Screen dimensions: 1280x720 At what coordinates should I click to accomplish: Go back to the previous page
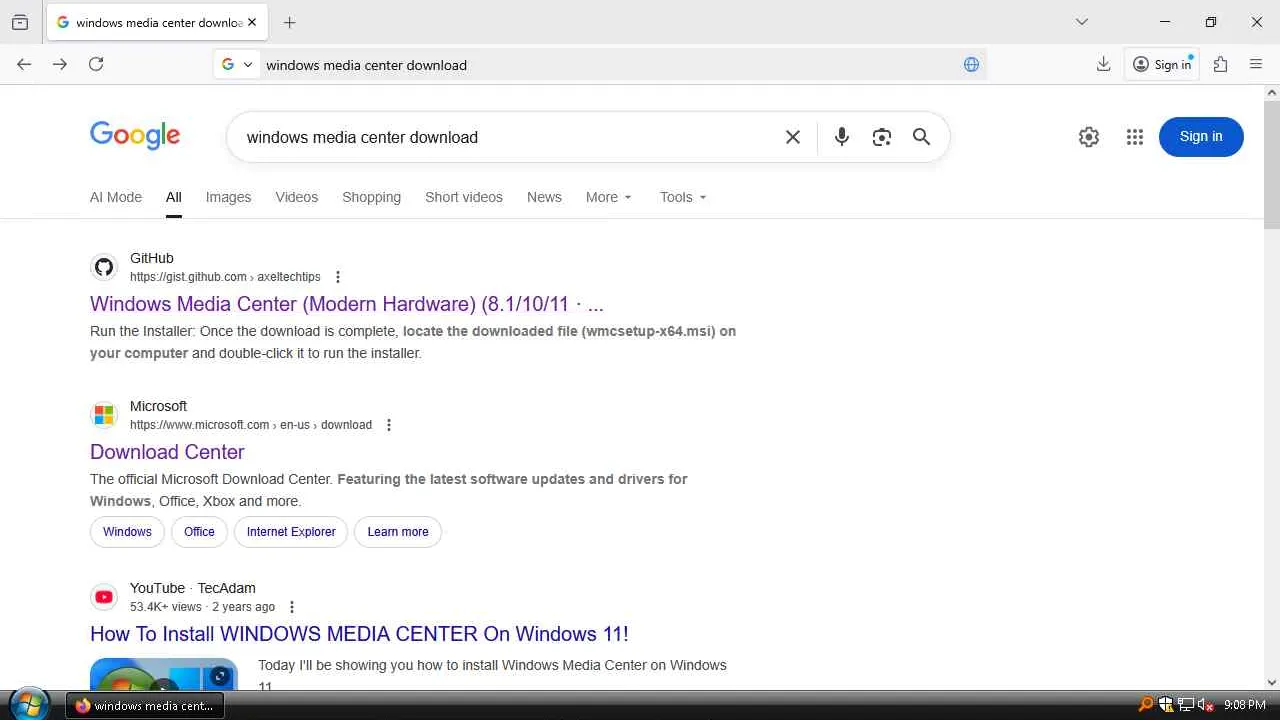(x=24, y=64)
